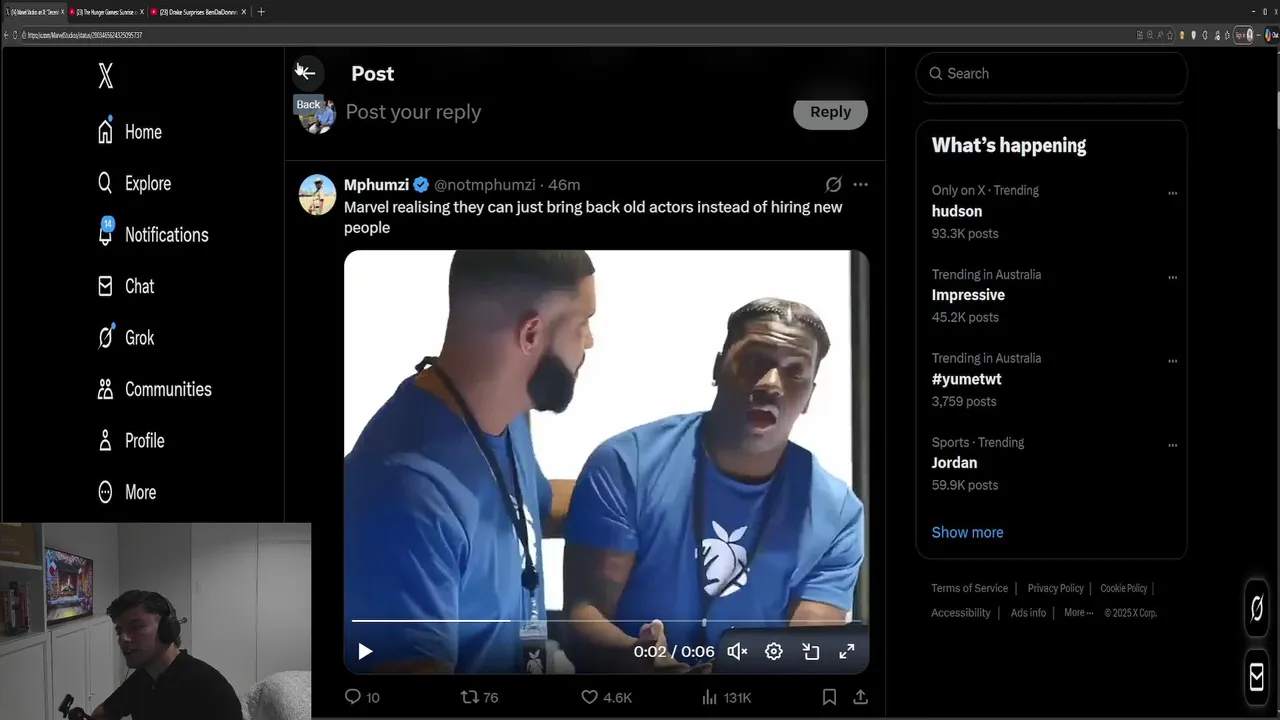Open the three-dot menu for the Jordan trend
Viewport: 1280px width, 720px height.
[1172, 445]
